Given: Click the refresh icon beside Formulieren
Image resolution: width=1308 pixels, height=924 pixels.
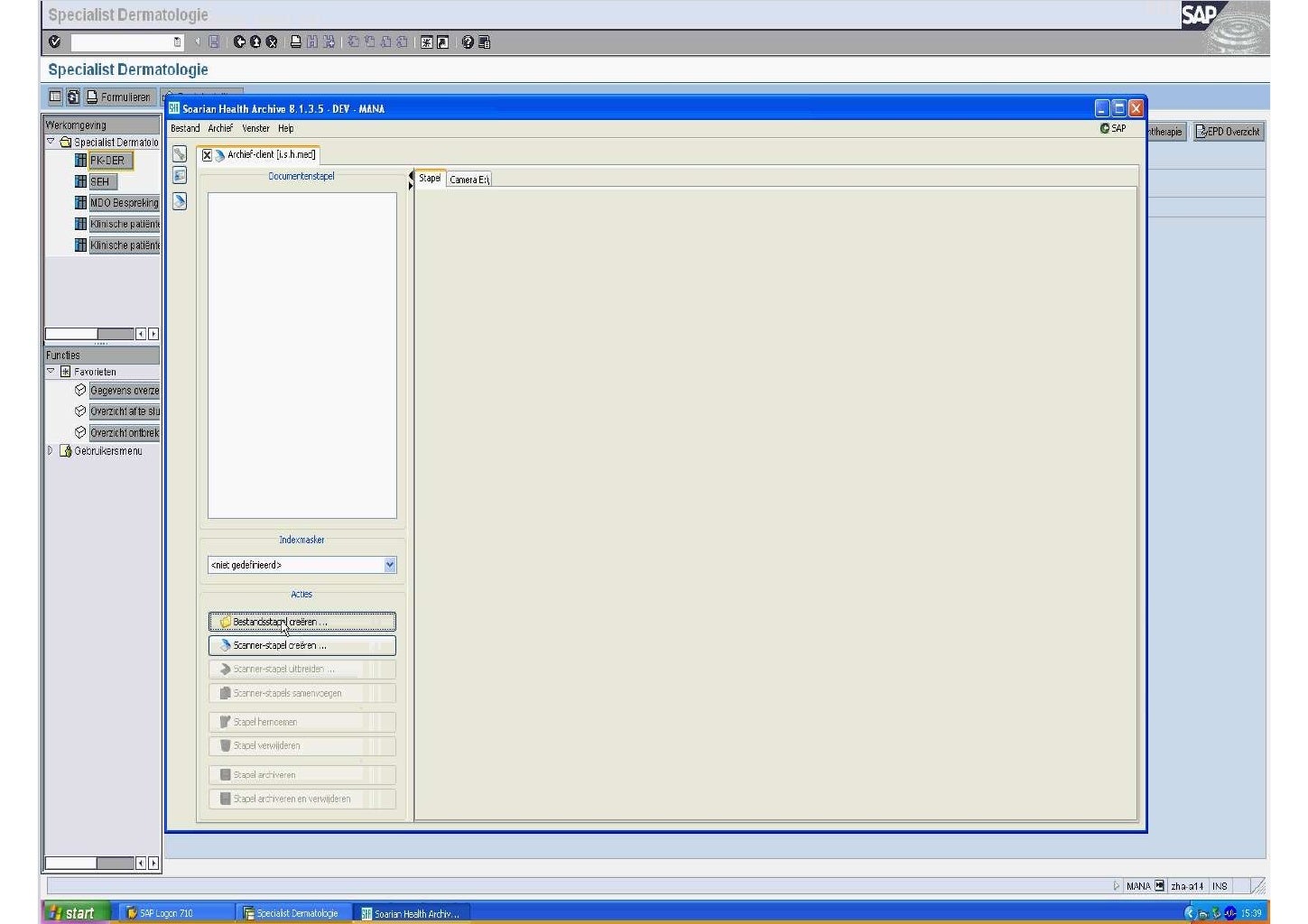Looking at the screenshot, I should 73,97.
